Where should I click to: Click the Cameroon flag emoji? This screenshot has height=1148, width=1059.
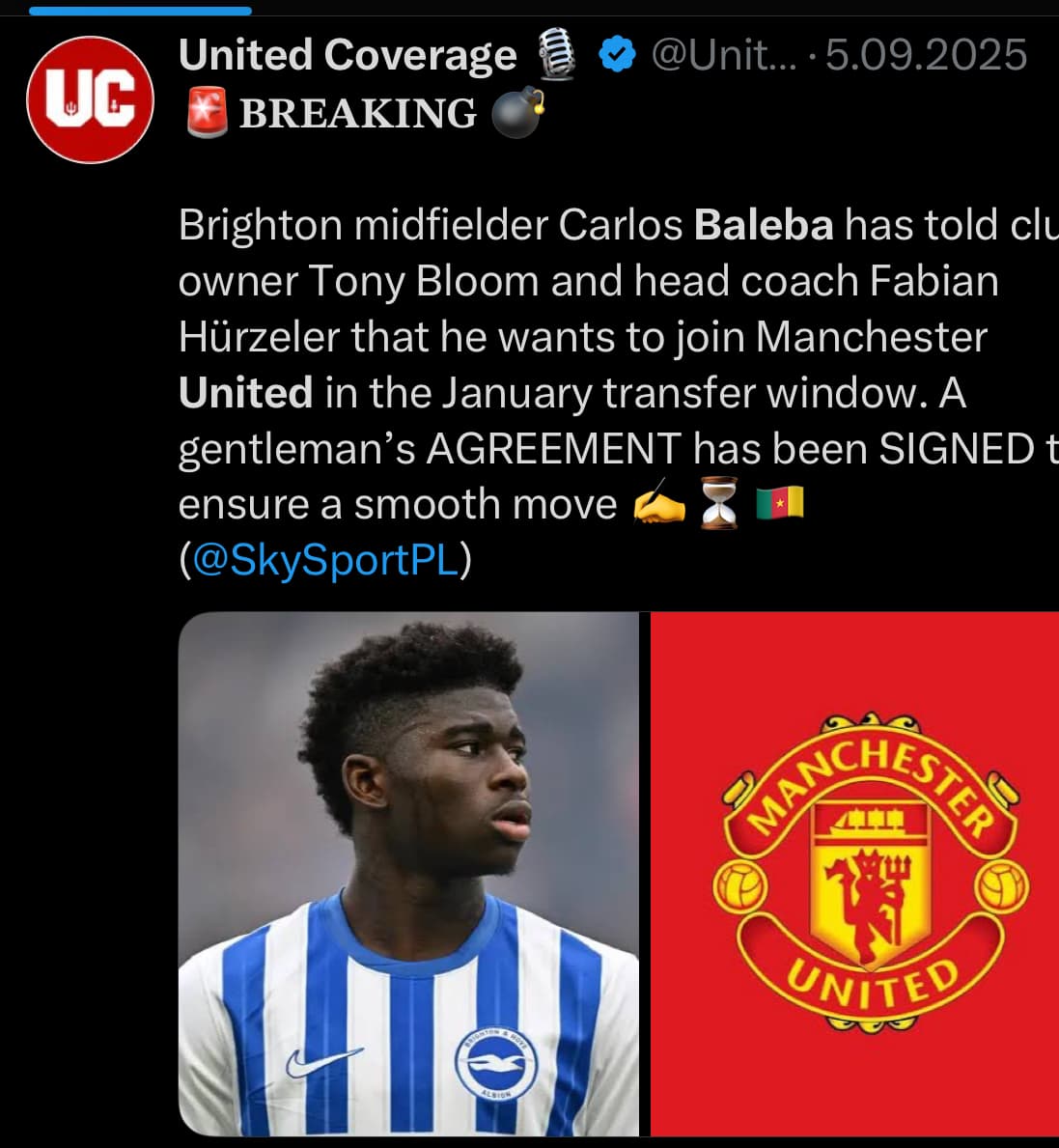(x=779, y=503)
